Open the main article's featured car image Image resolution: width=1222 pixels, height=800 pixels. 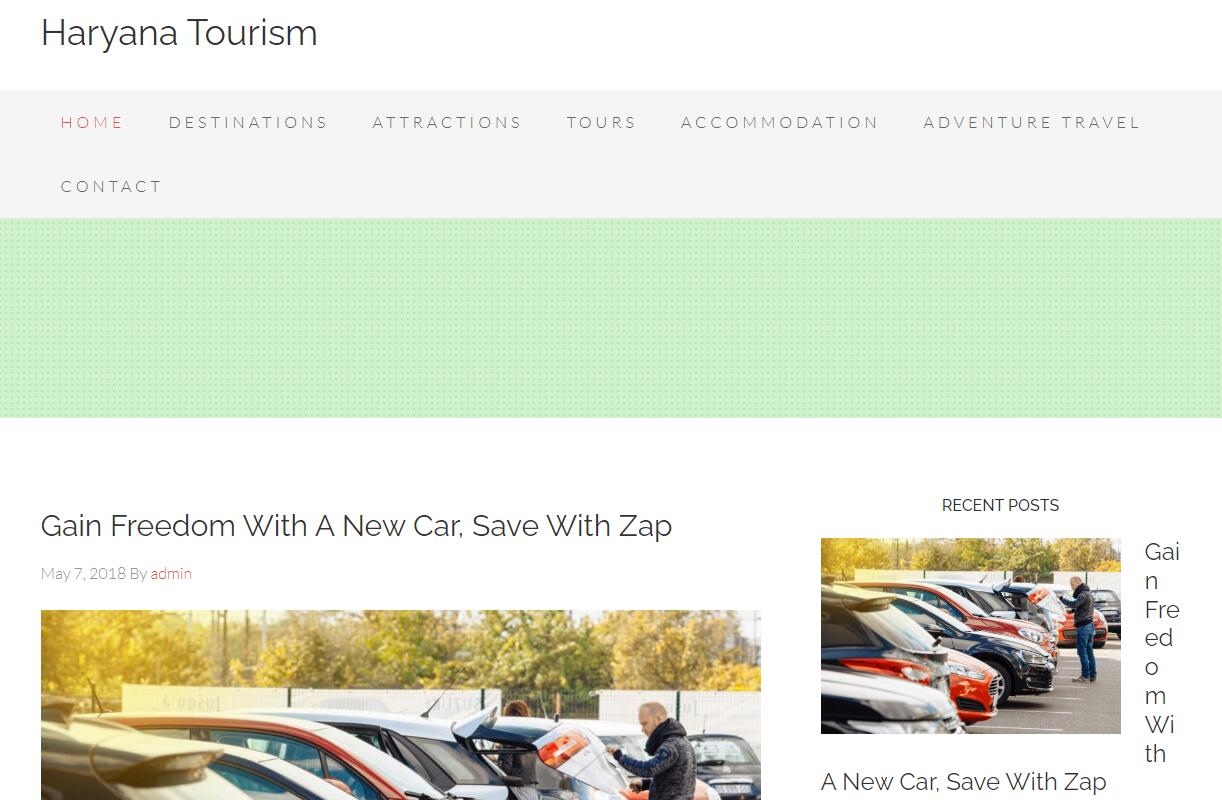point(400,705)
